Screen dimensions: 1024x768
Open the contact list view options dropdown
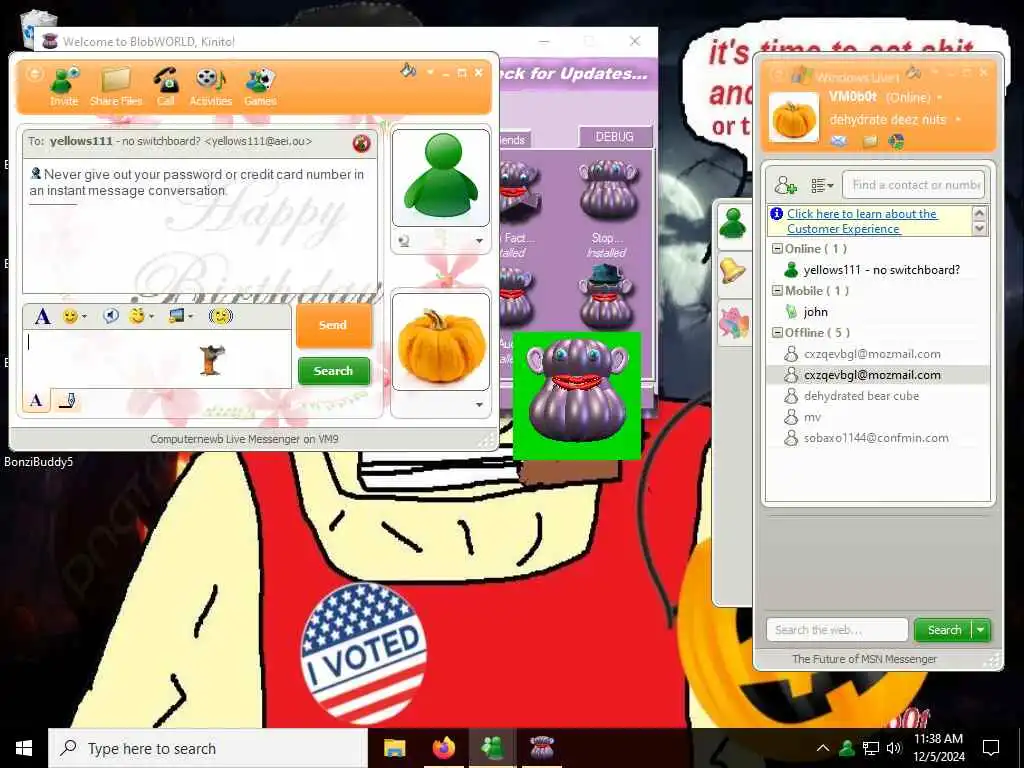(822, 186)
